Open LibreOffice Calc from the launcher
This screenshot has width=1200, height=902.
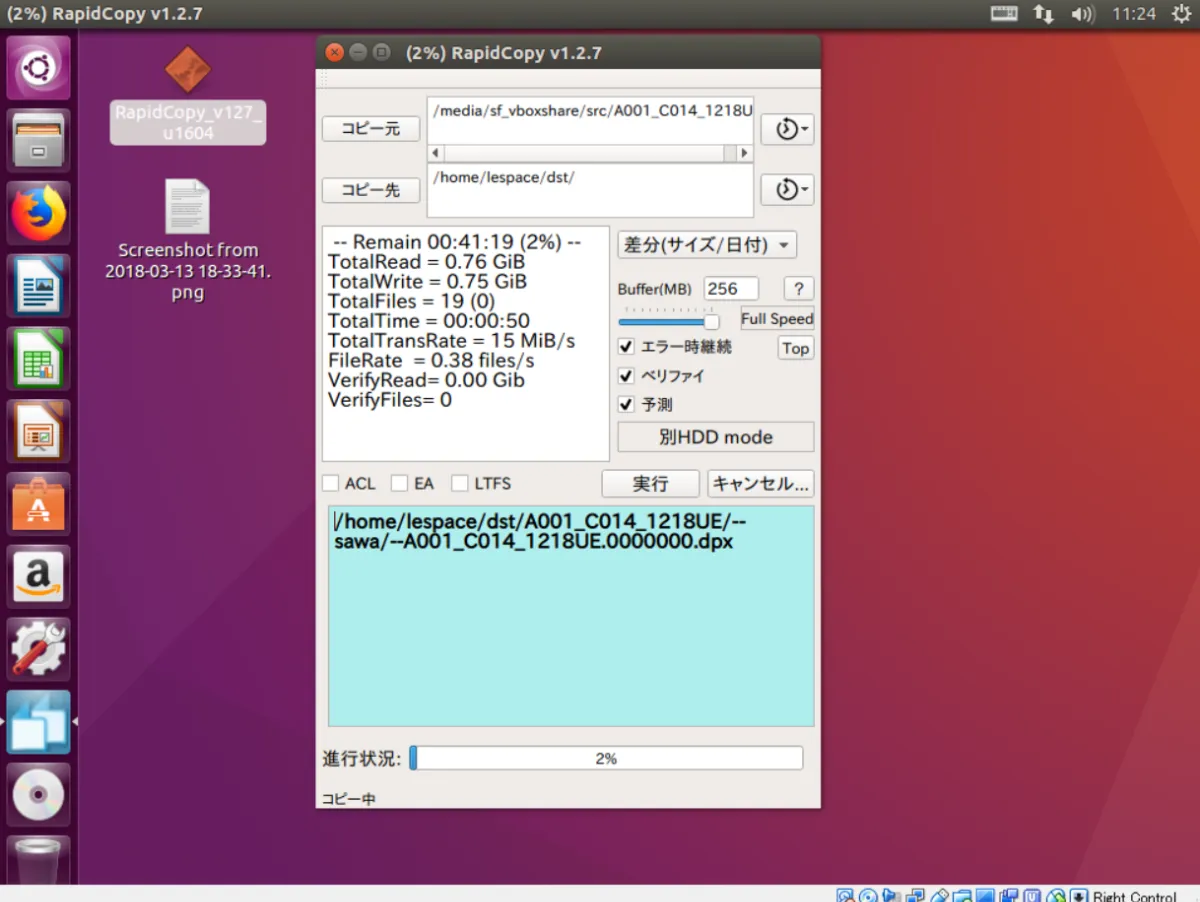39,358
